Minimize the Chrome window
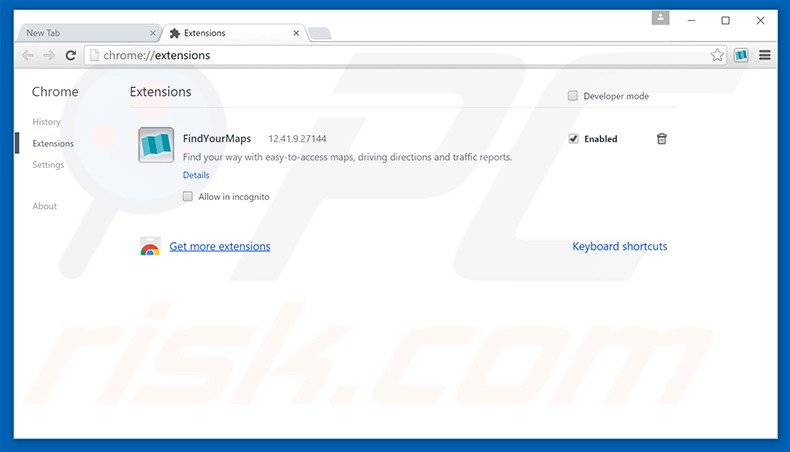790x452 pixels. [691, 21]
